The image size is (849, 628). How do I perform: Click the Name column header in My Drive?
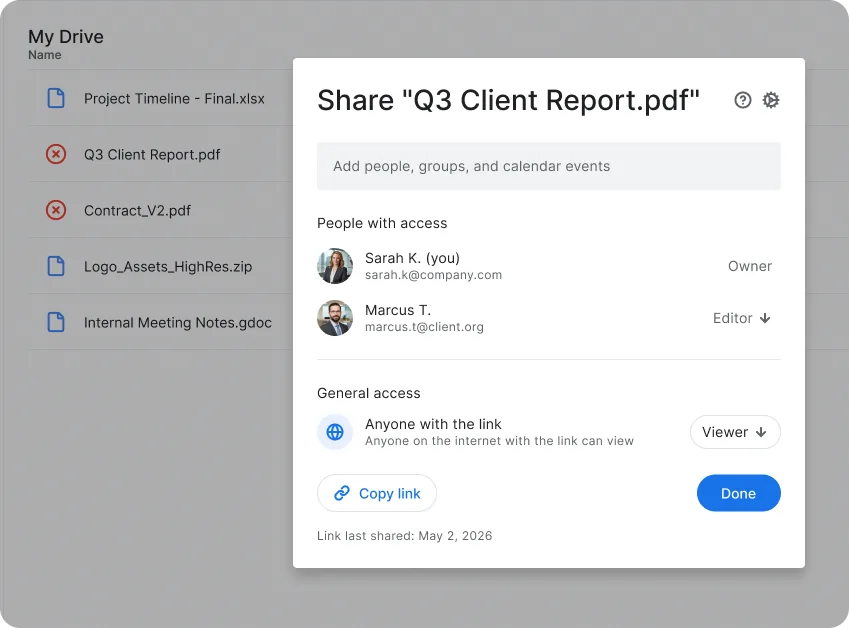pos(44,55)
